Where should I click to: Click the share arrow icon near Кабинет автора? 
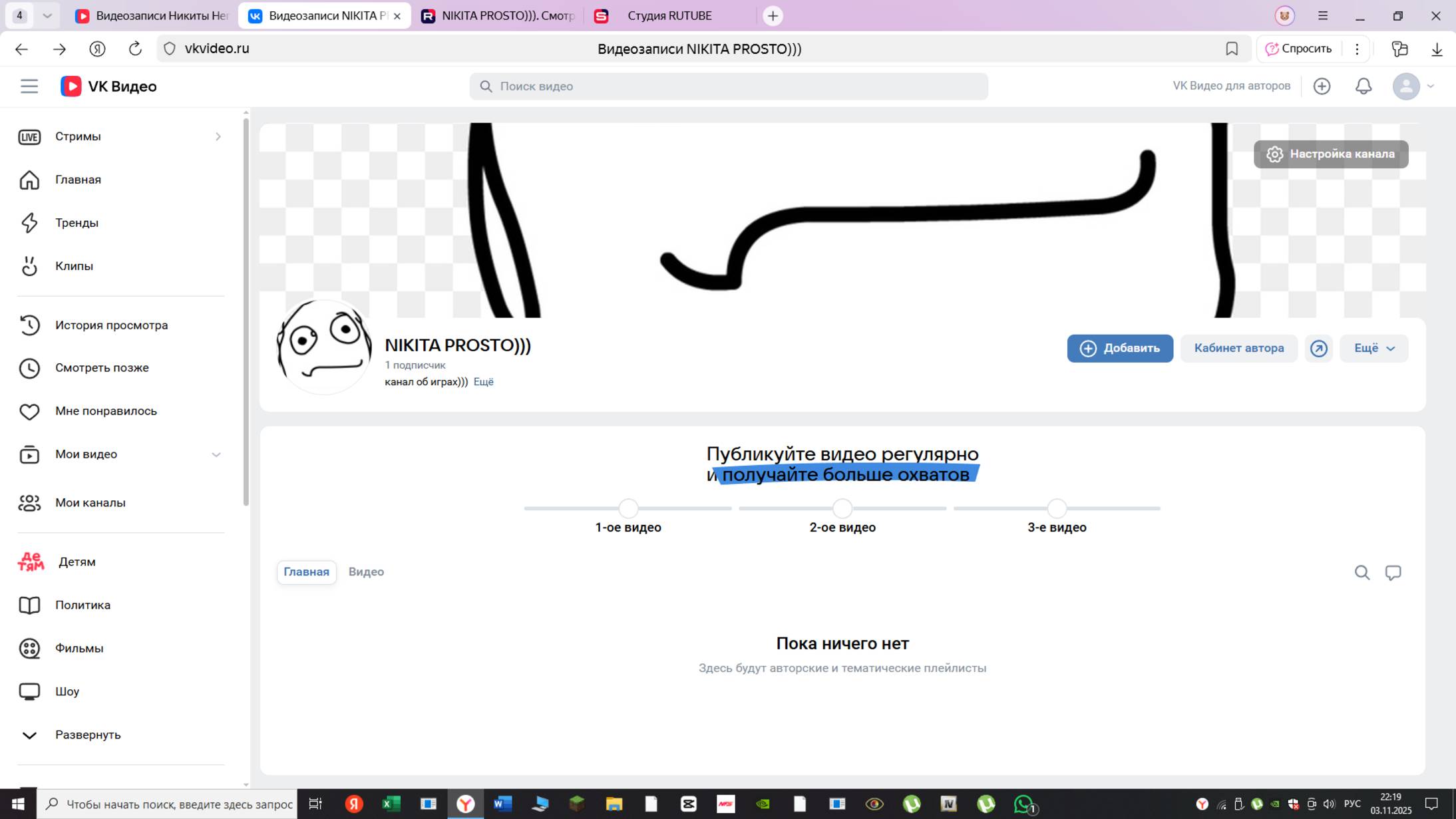[x=1318, y=349]
